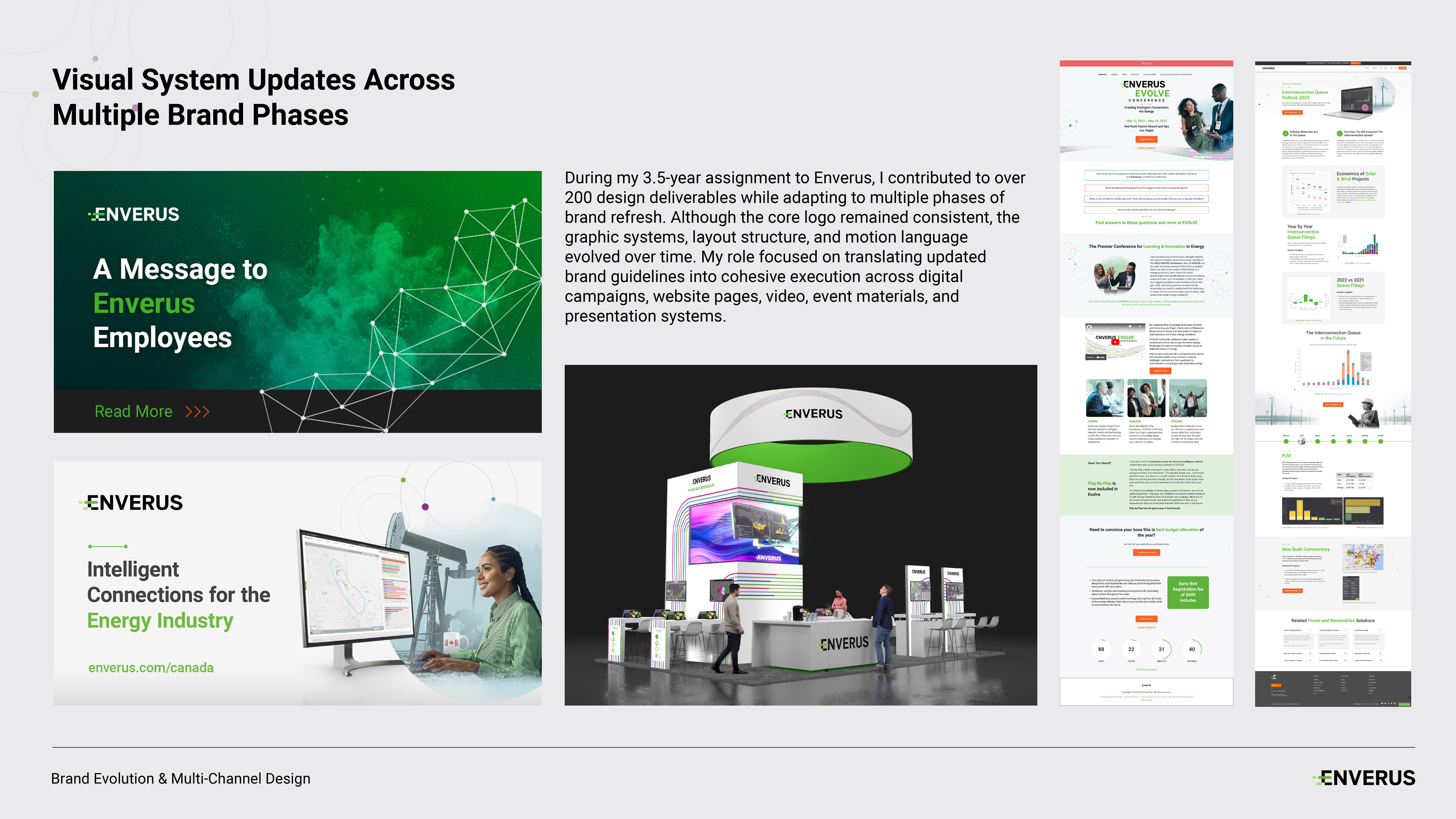Click 'A Message to Enverus Employees' headline
The image size is (1456, 819).
pos(180,303)
